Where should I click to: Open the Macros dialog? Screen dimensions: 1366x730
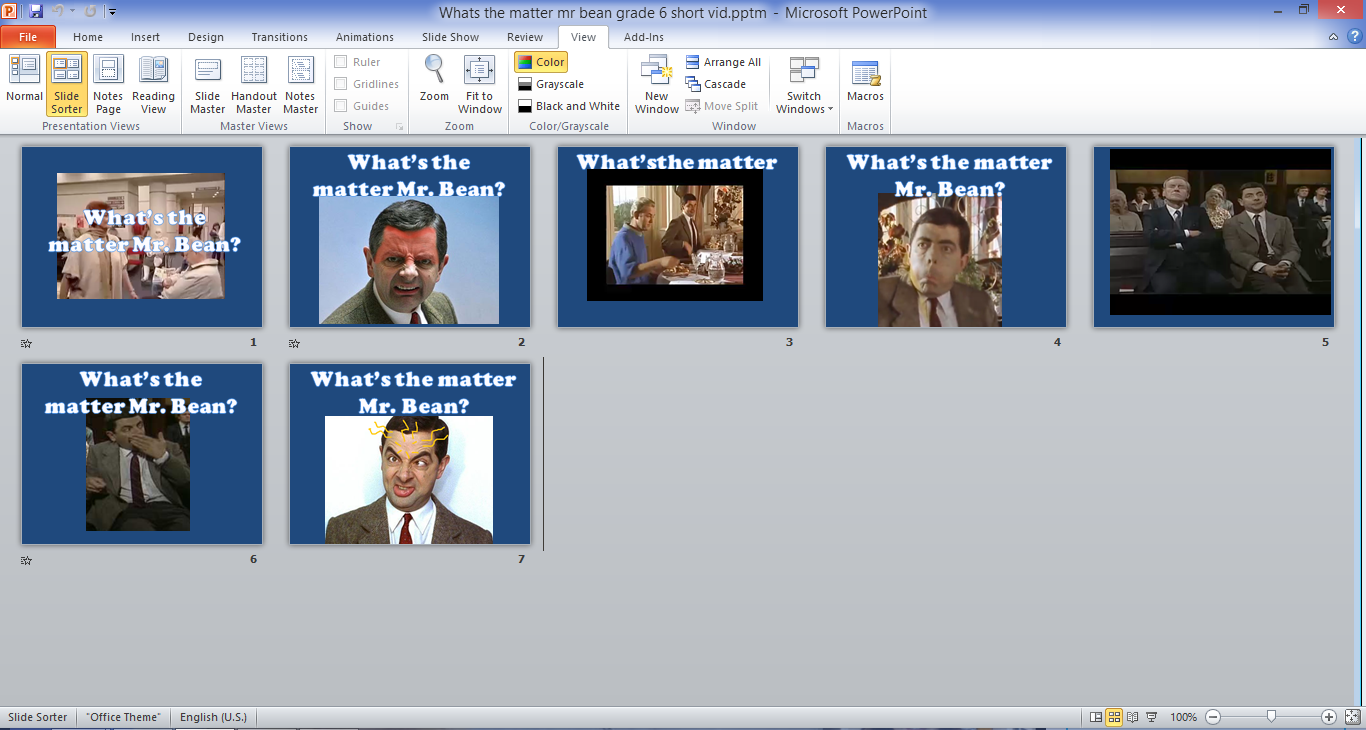pos(865,80)
